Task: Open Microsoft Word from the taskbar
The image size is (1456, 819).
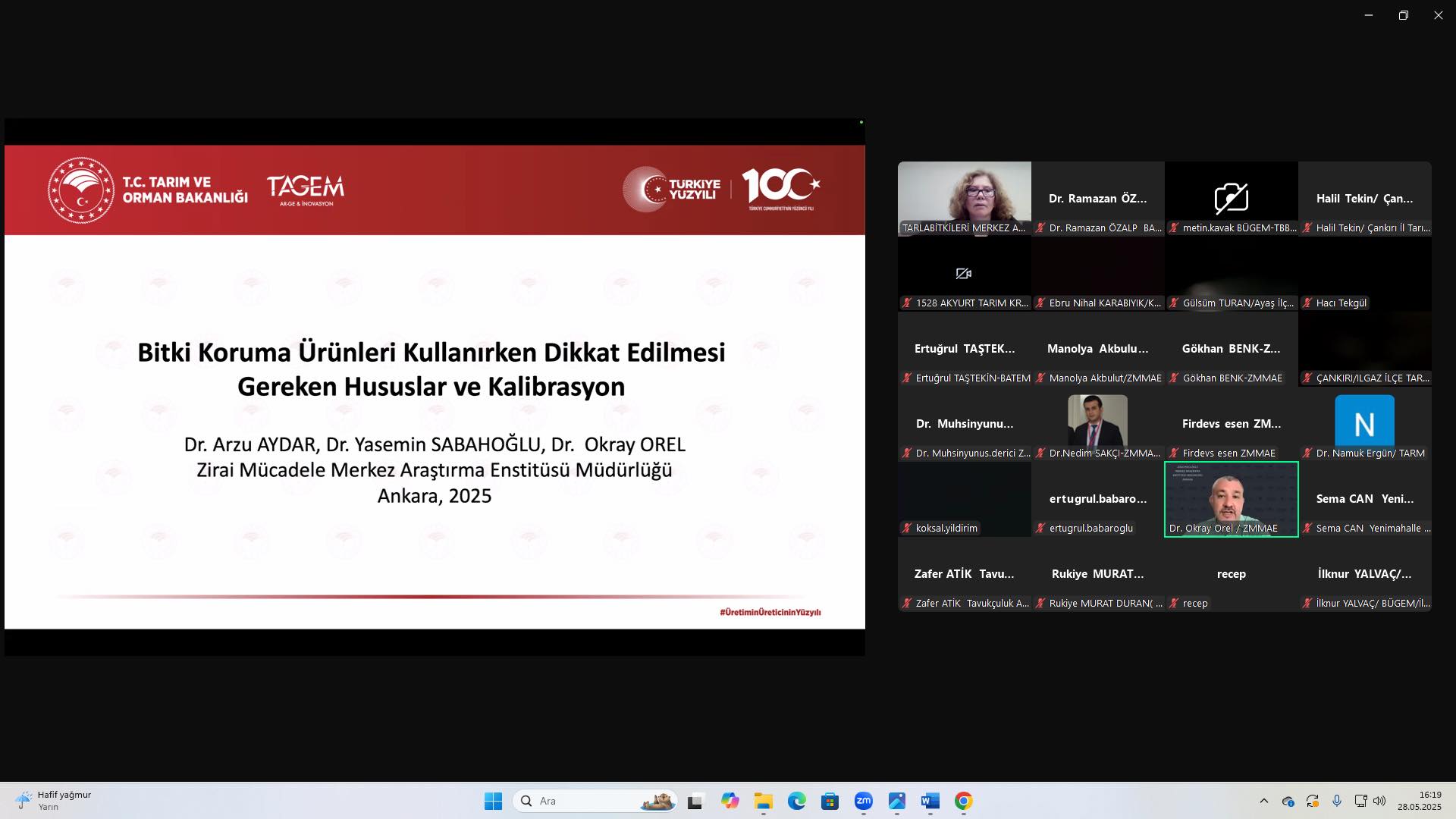Action: point(930,801)
